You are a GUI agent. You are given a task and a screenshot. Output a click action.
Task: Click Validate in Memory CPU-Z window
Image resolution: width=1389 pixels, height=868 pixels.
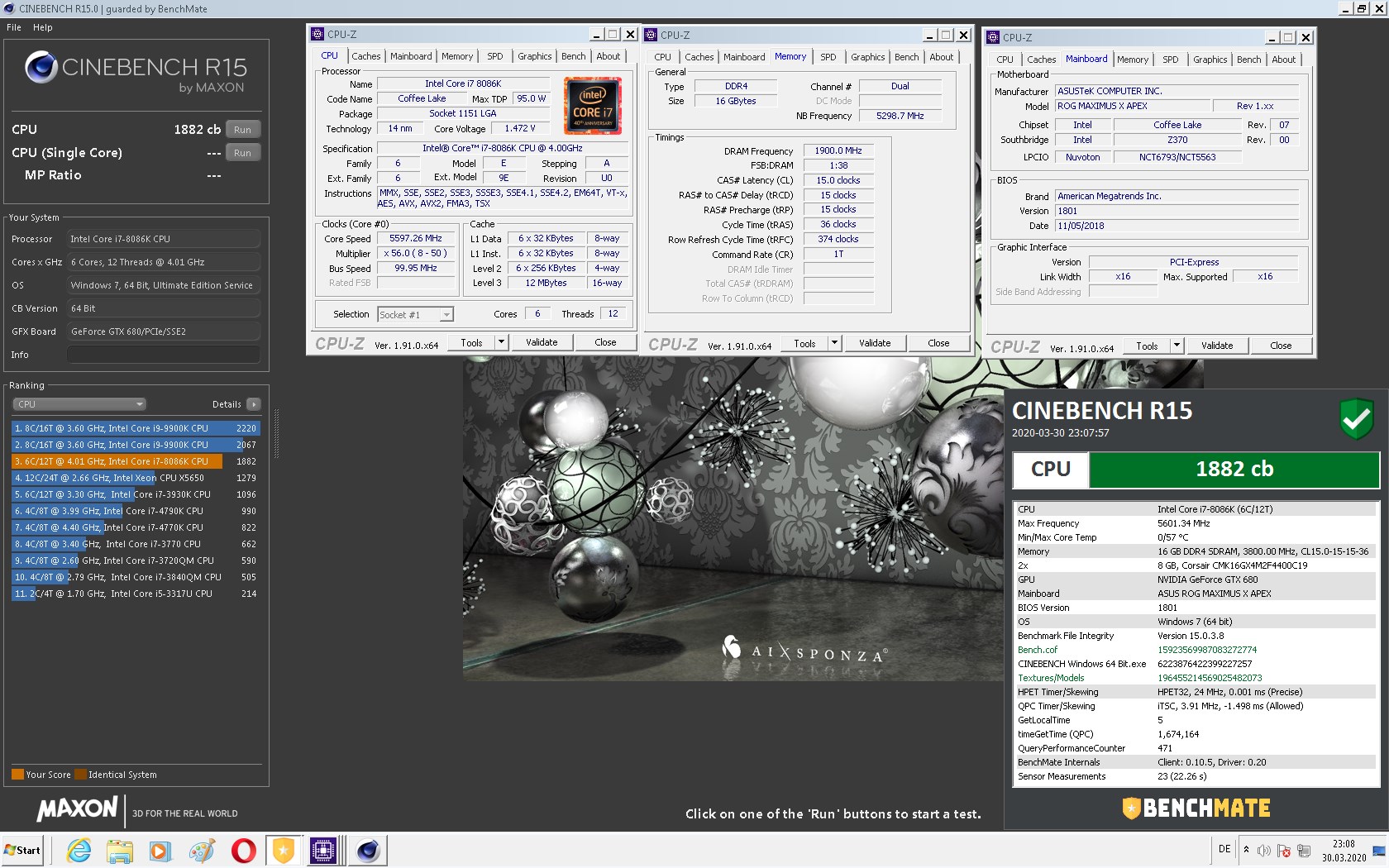(x=876, y=343)
